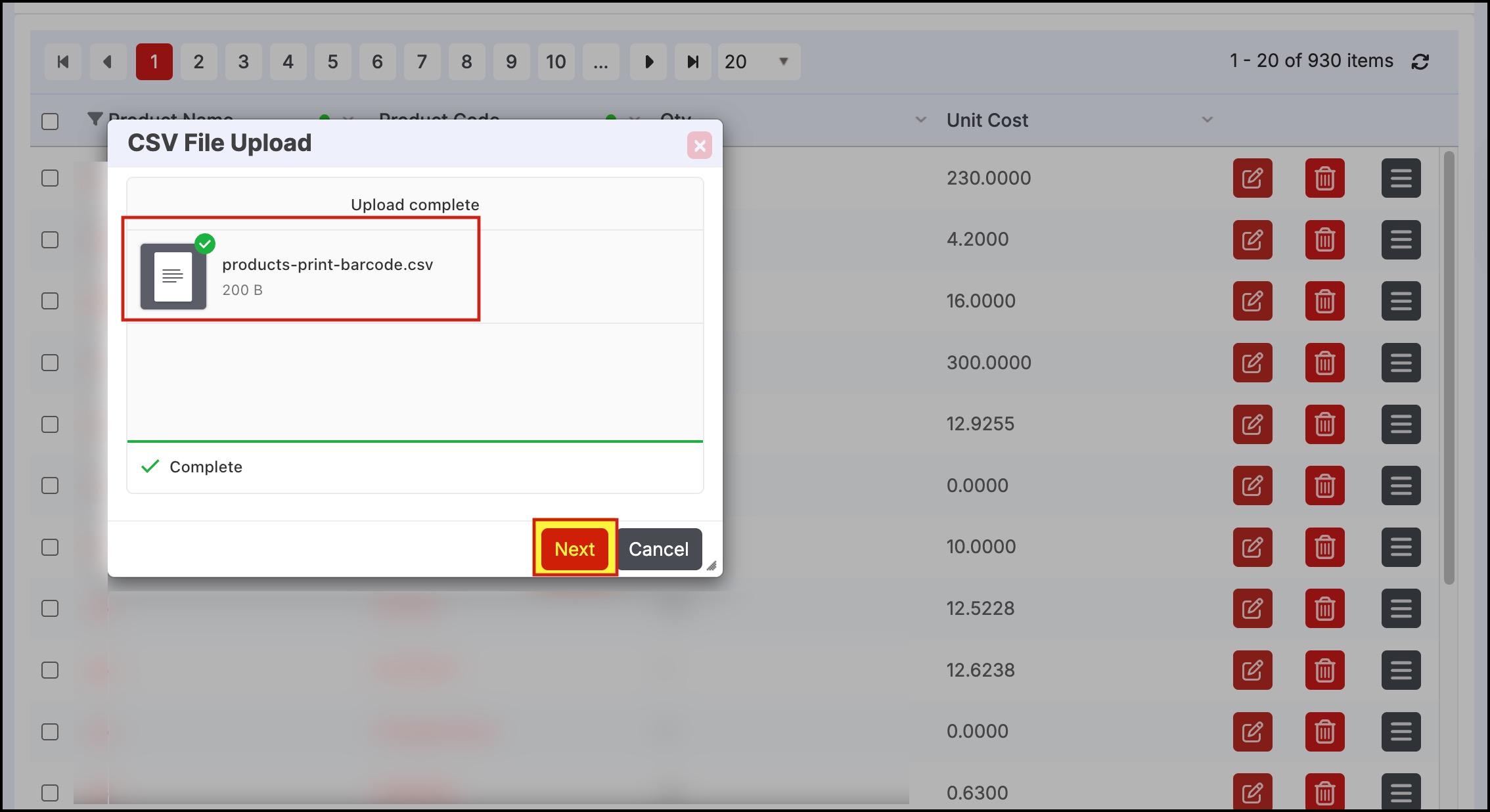Click the Next button in dialog

[574, 549]
